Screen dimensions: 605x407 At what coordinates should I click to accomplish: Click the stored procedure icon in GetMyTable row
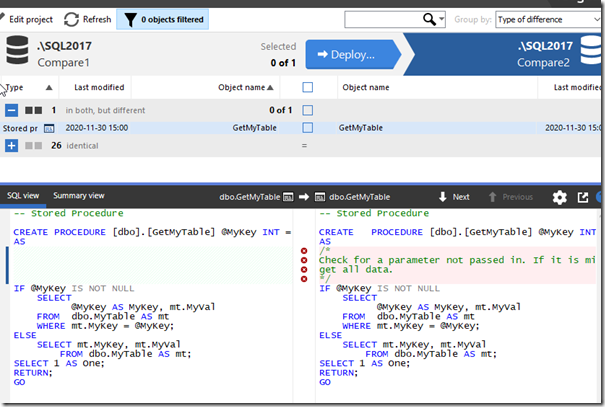(49, 128)
